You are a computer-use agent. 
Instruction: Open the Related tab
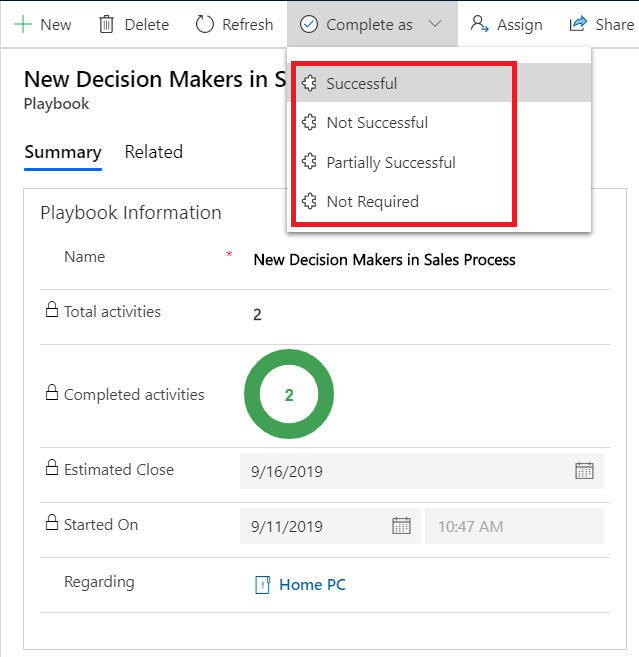point(153,152)
